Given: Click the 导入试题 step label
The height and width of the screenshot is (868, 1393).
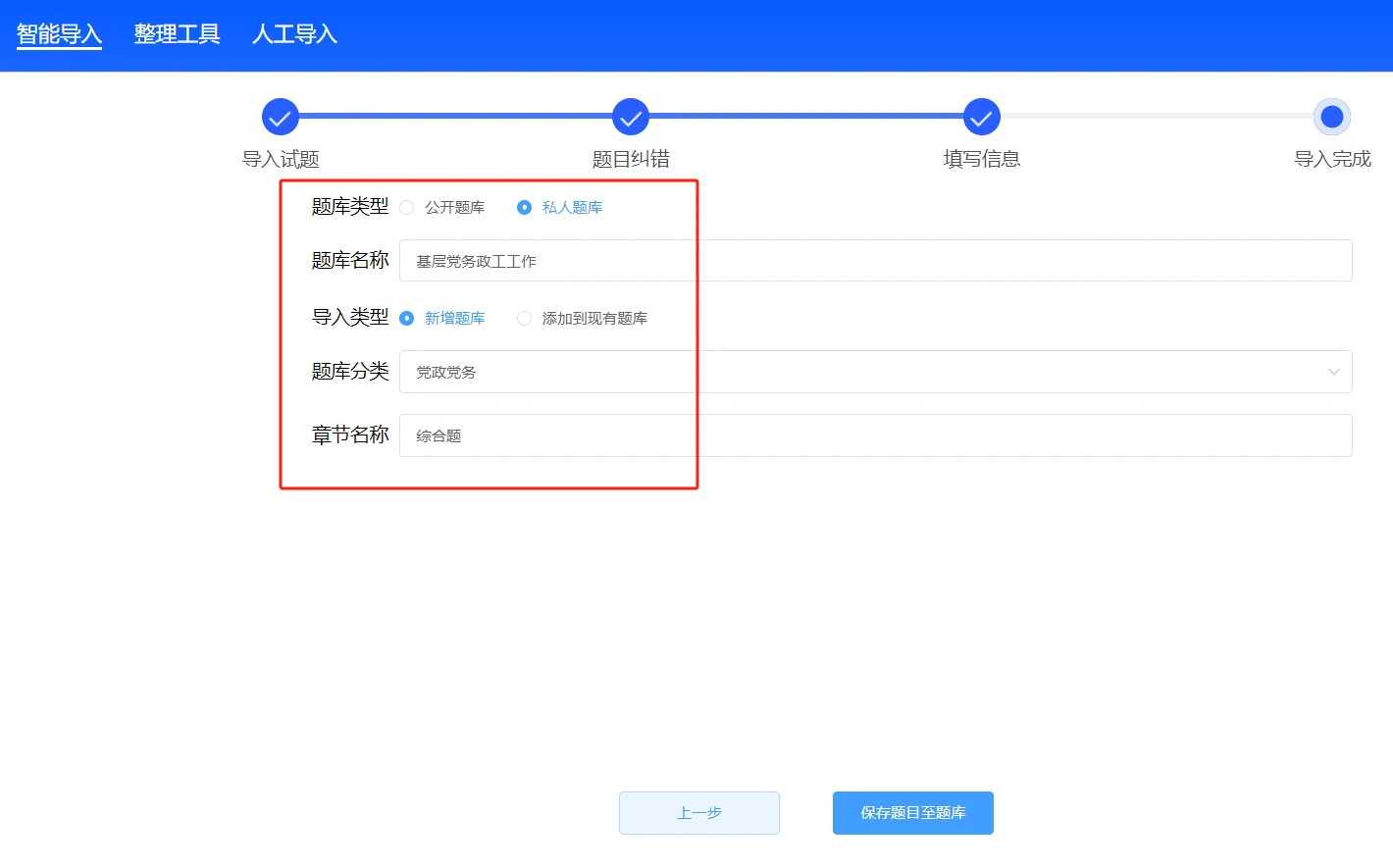Looking at the screenshot, I should coord(281,159).
